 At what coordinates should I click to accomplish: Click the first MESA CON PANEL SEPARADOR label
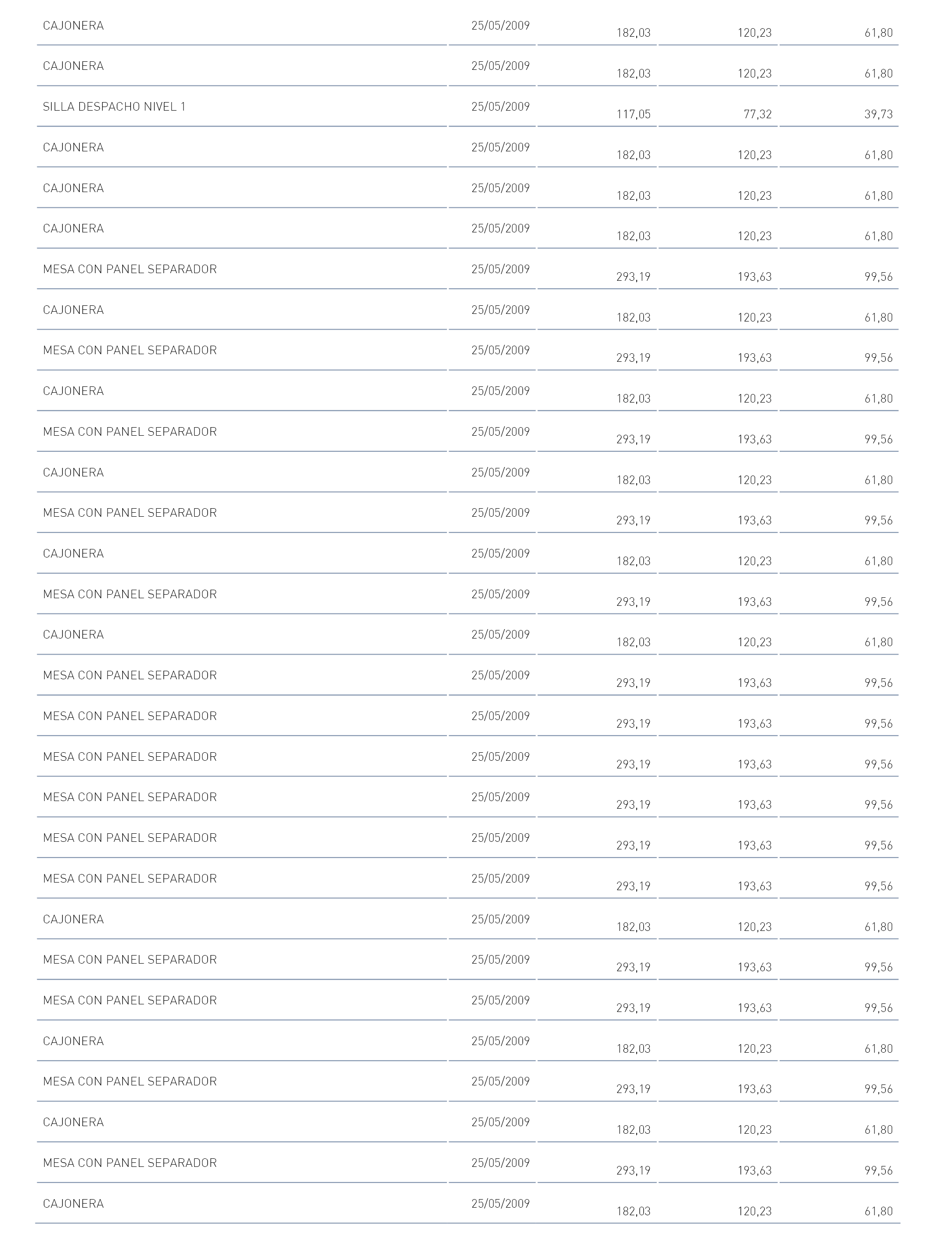(x=130, y=269)
